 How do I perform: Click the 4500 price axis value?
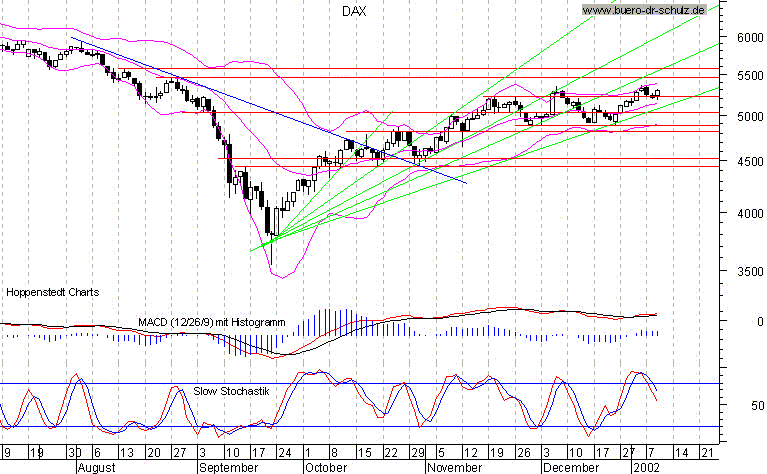pos(750,162)
